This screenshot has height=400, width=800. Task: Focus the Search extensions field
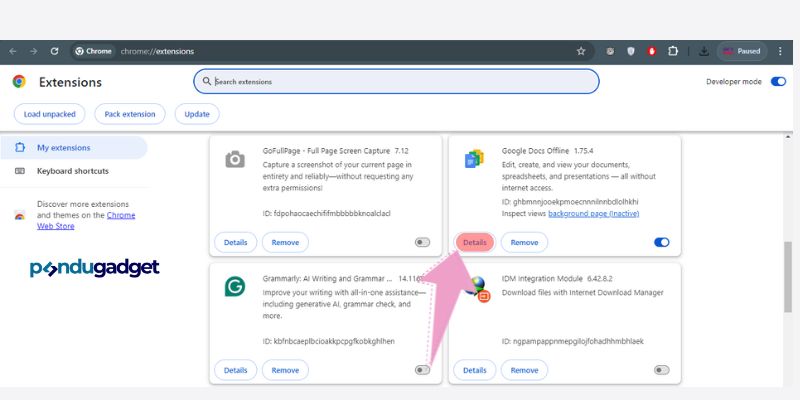coord(396,82)
